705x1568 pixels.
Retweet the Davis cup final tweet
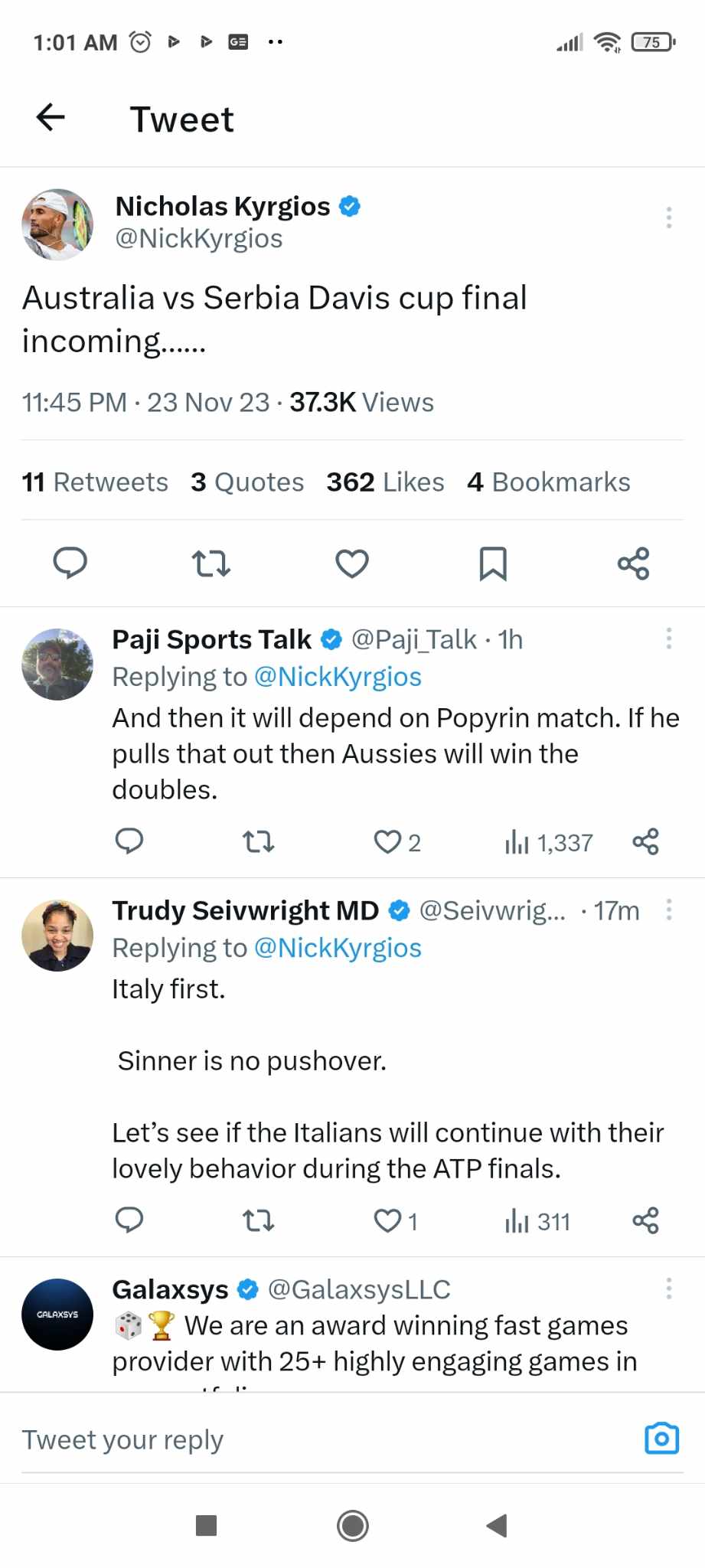coord(211,563)
